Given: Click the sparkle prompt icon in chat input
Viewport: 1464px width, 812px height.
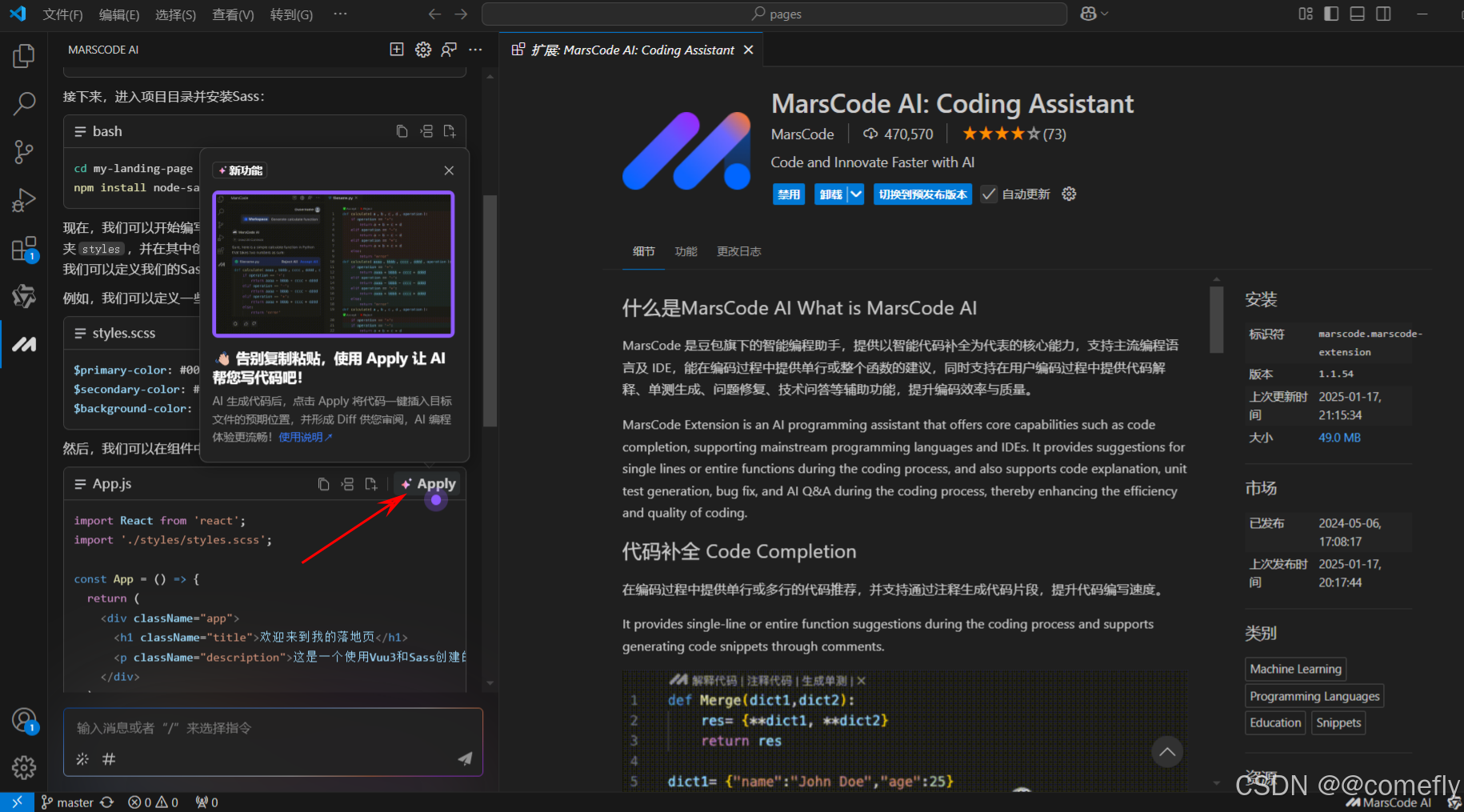Looking at the screenshot, I should pos(82,759).
